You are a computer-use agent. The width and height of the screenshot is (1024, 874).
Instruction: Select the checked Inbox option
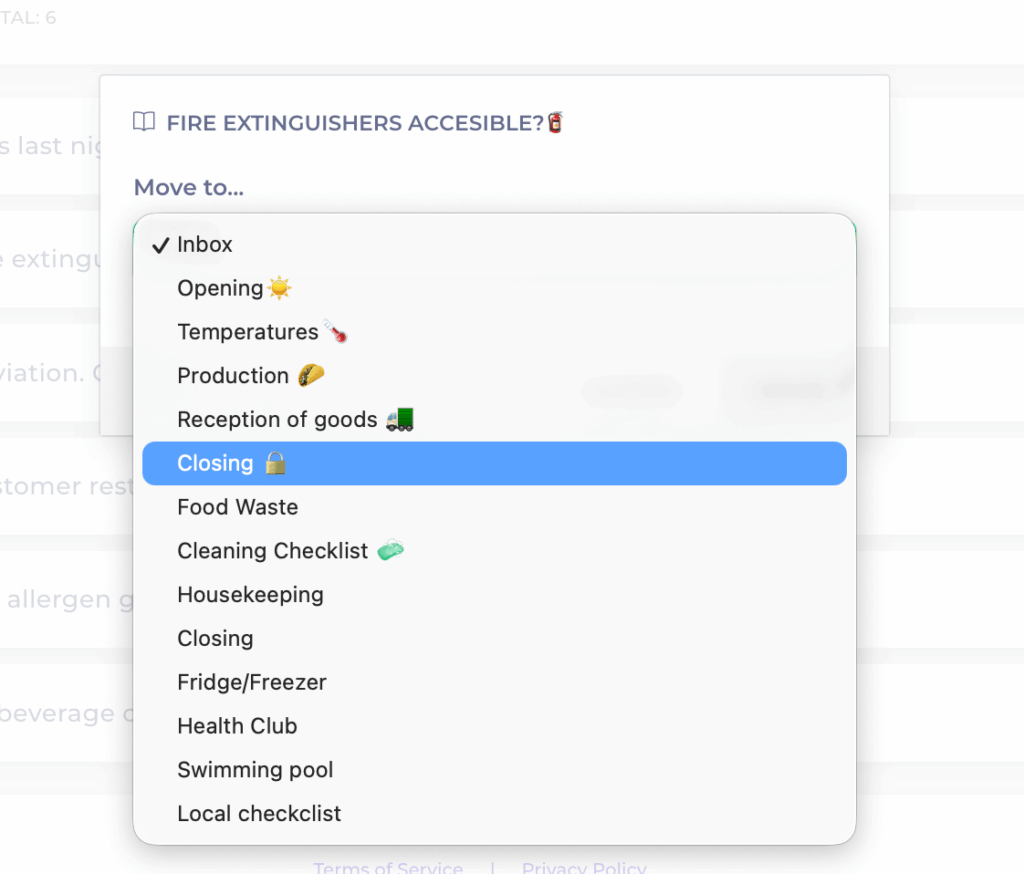tap(205, 245)
